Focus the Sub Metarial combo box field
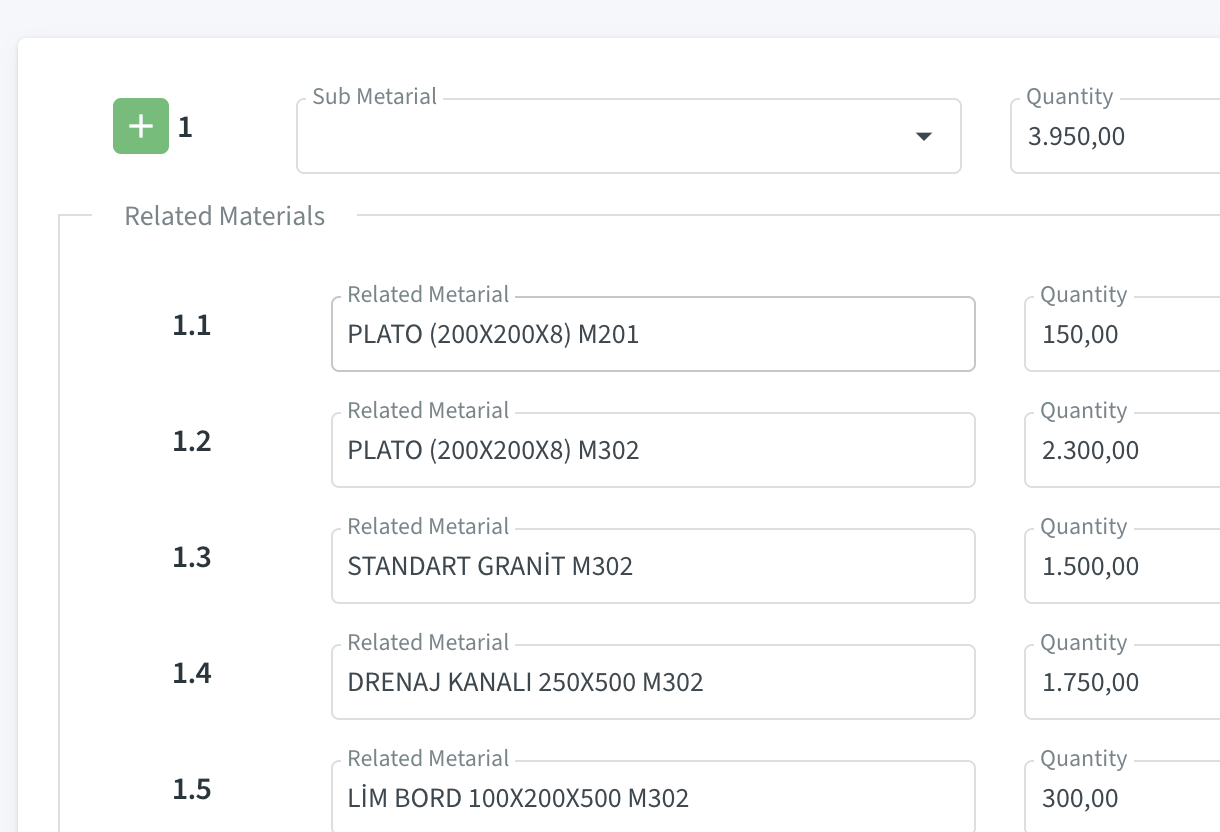Screen dimensions: 1220x832 [x=629, y=136]
